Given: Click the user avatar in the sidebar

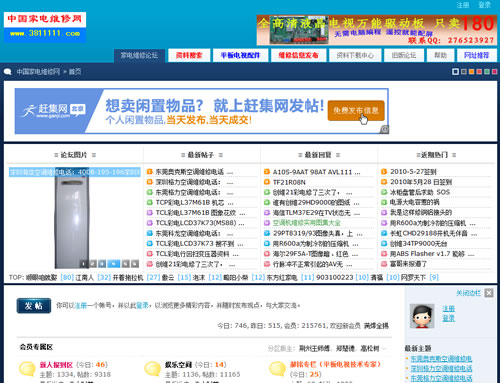Looking at the screenshot, I should (422, 316).
